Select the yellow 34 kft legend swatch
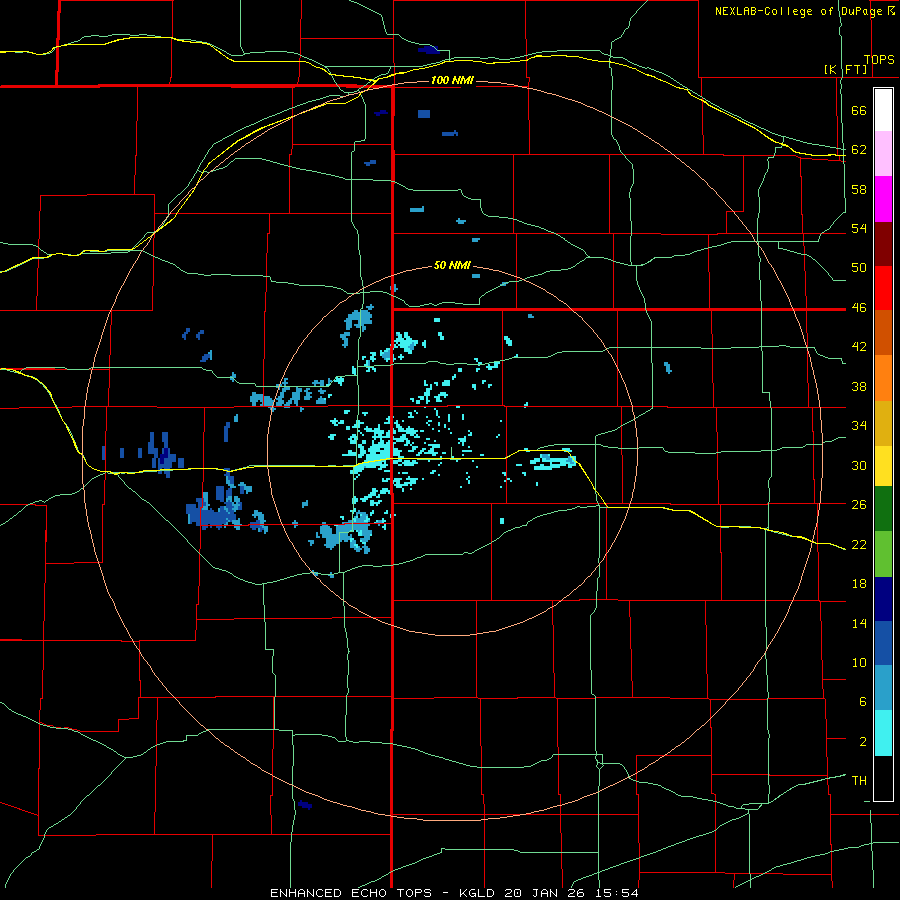Viewport: 900px width, 900px height. point(883,465)
